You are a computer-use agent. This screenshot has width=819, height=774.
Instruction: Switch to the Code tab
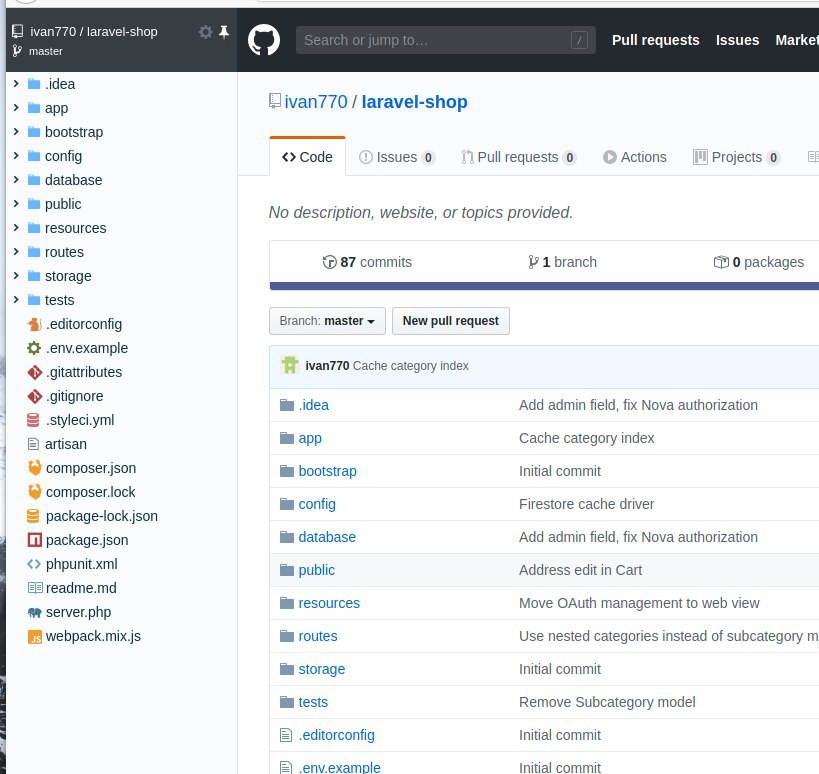coord(307,157)
